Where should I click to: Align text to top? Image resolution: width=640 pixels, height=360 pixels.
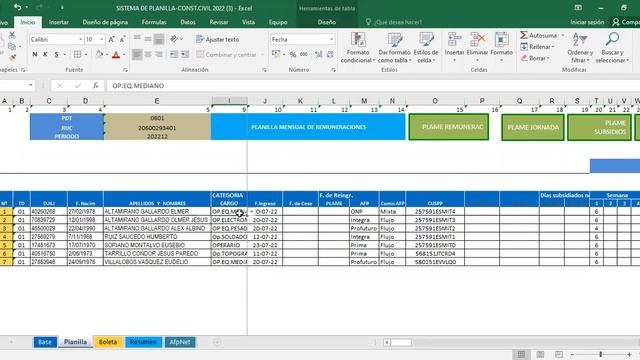click(x=137, y=39)
